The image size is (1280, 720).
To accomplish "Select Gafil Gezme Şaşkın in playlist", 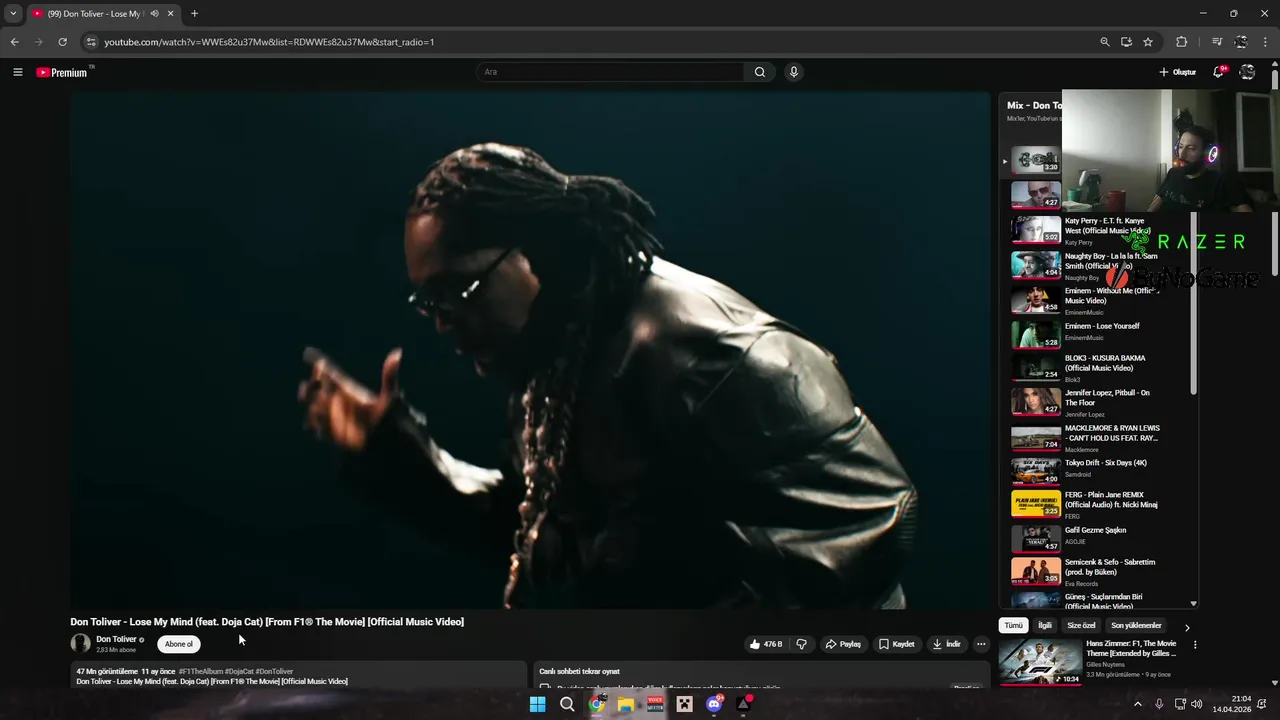I will point(1097,537).
